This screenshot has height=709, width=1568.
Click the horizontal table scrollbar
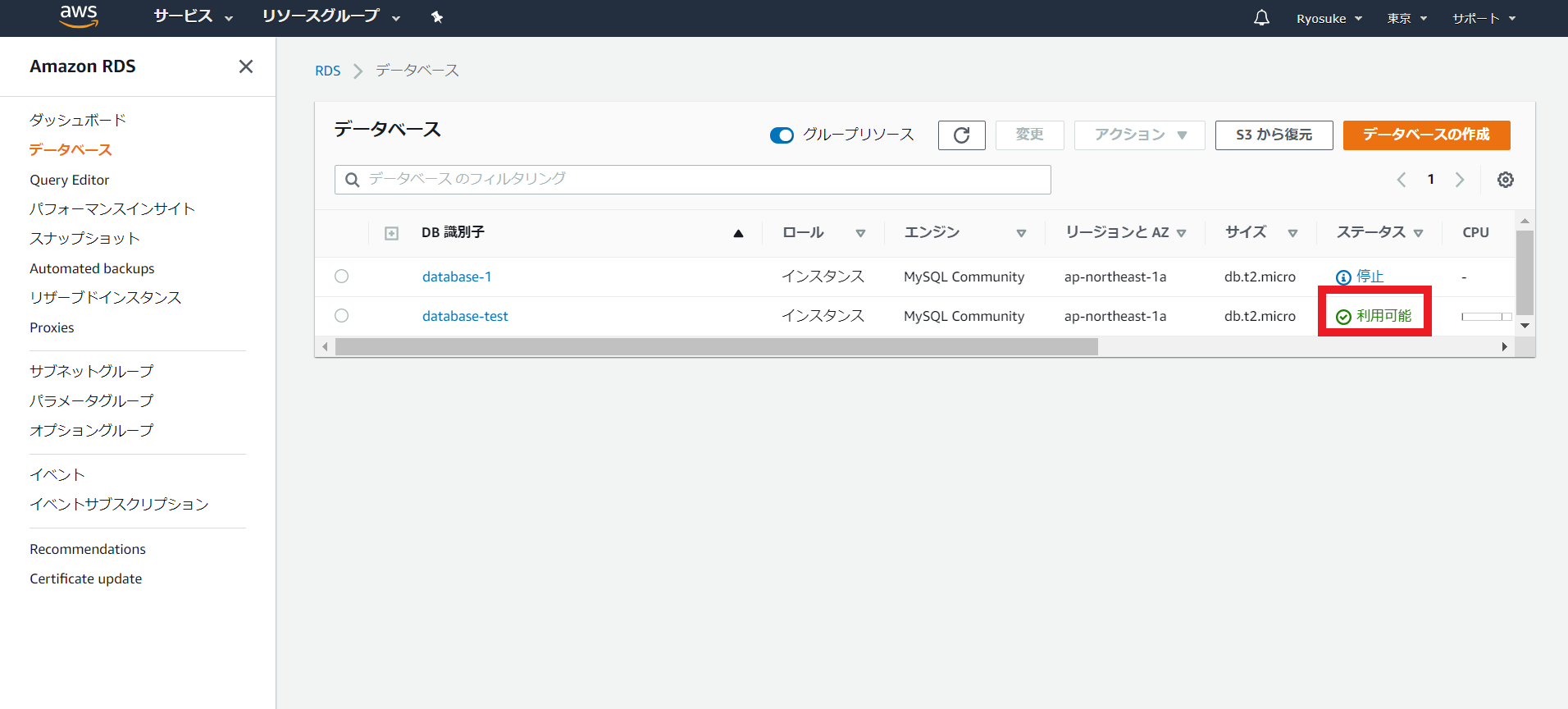click(x=717, y=347)
